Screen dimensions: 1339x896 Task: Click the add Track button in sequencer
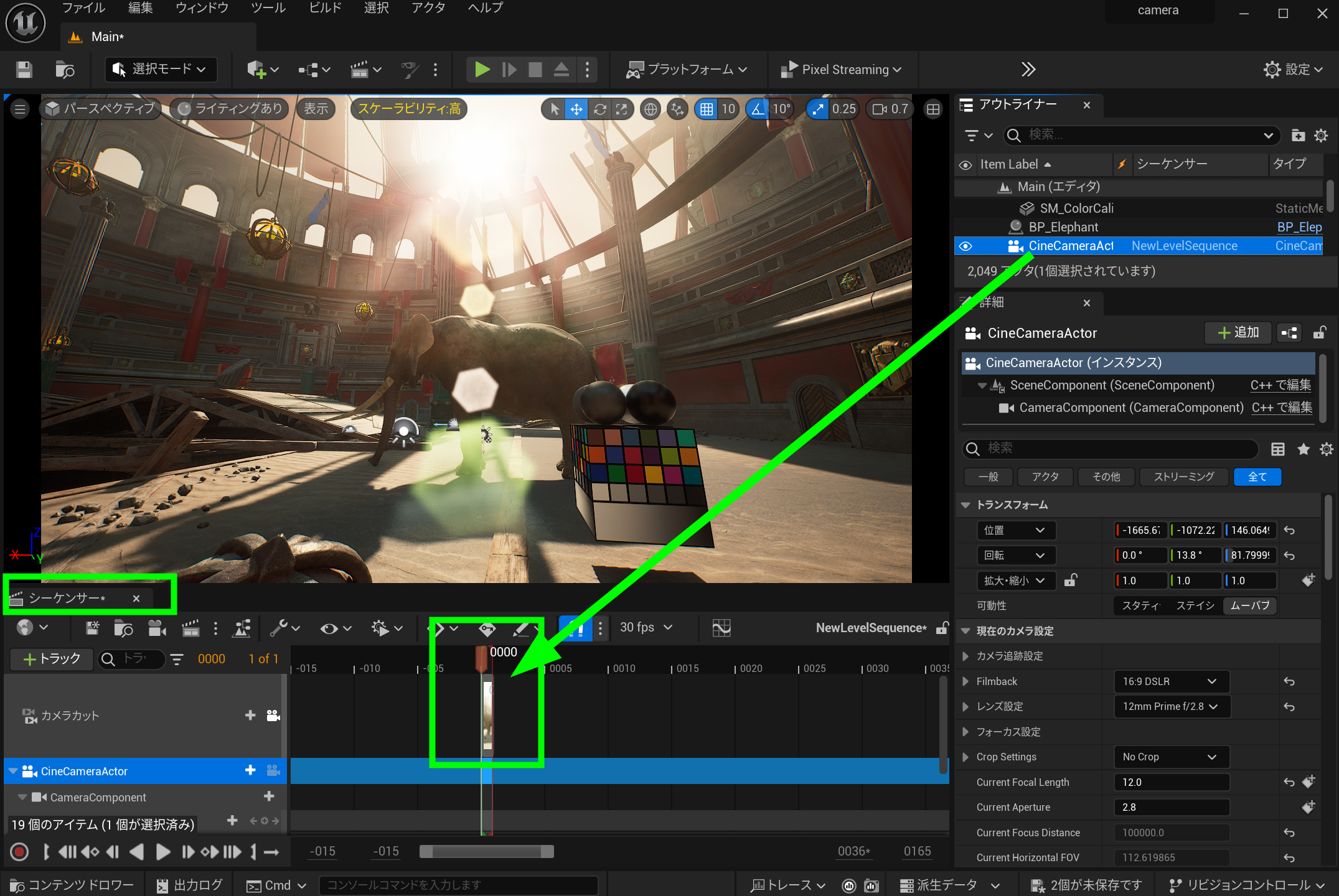pos(51,658)
